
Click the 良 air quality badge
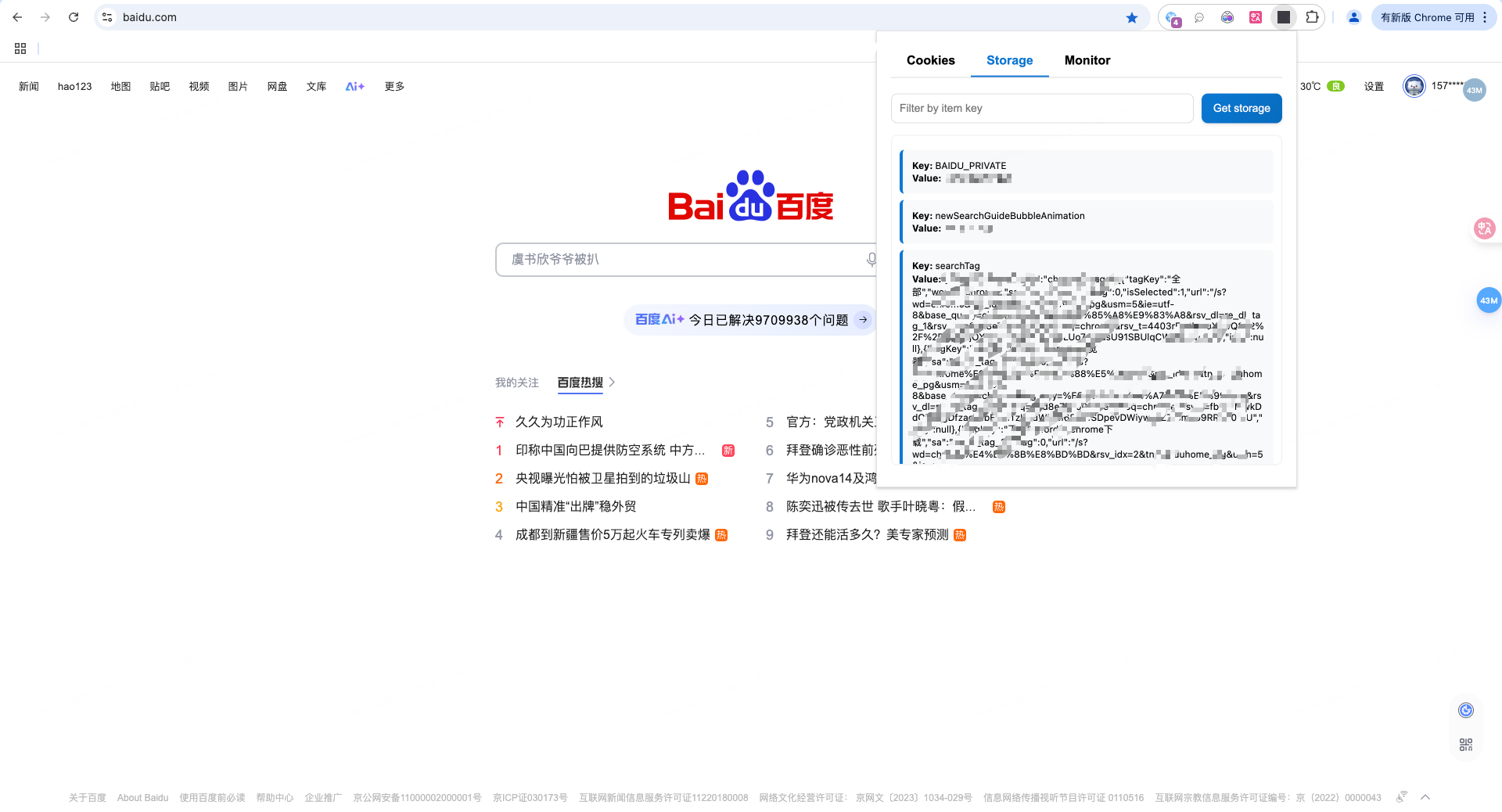(x=1335, y=86)
